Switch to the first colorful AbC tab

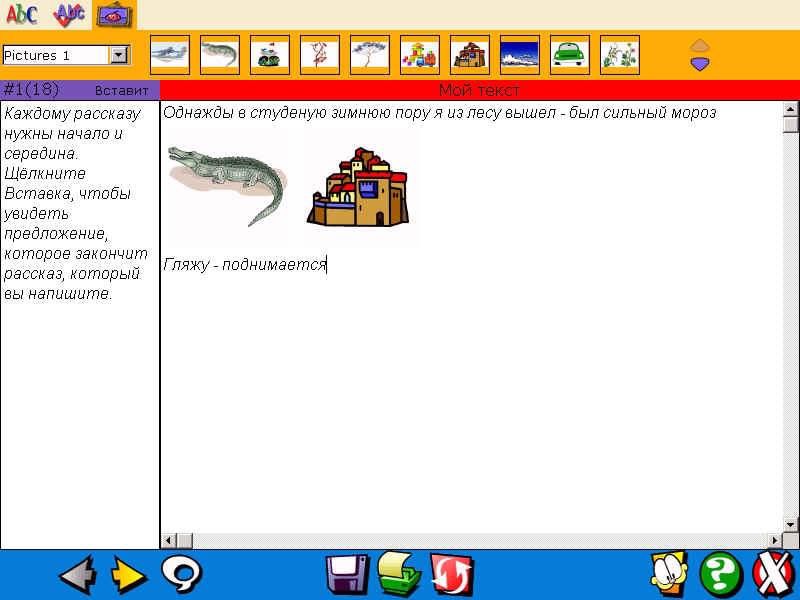click(22, 14)
